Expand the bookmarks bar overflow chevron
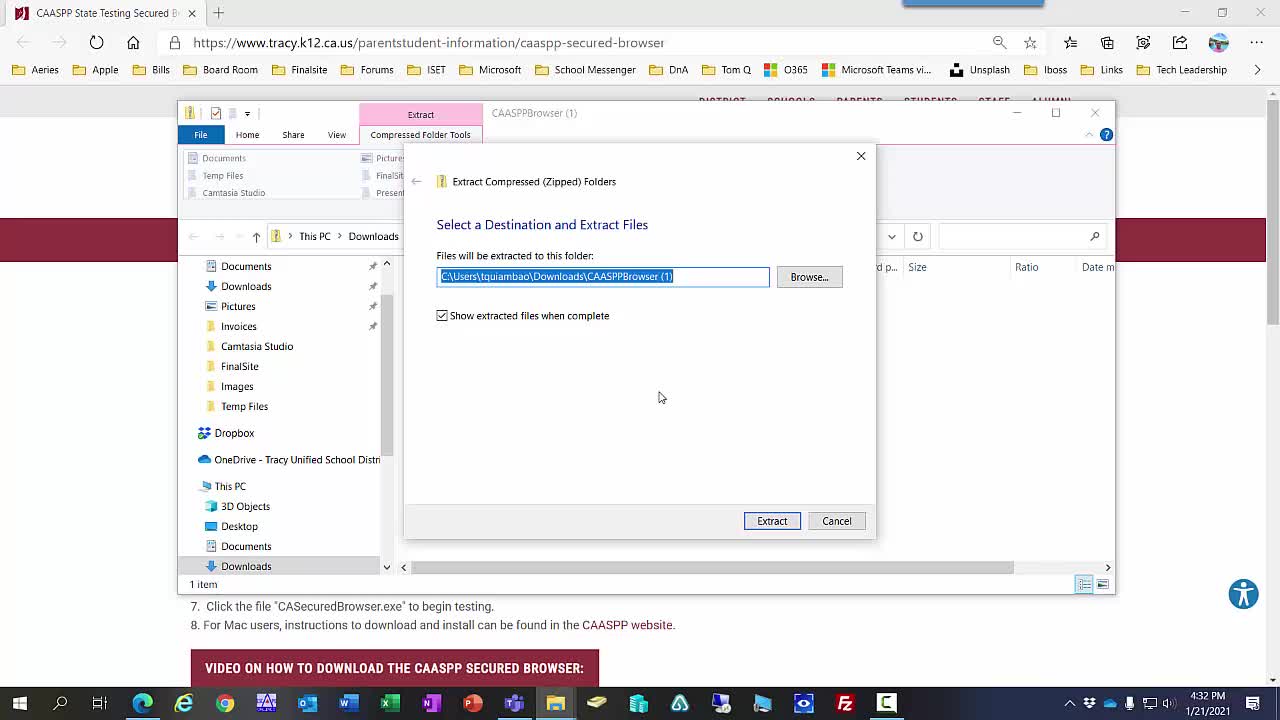1280x720 pixels. 1257,70
